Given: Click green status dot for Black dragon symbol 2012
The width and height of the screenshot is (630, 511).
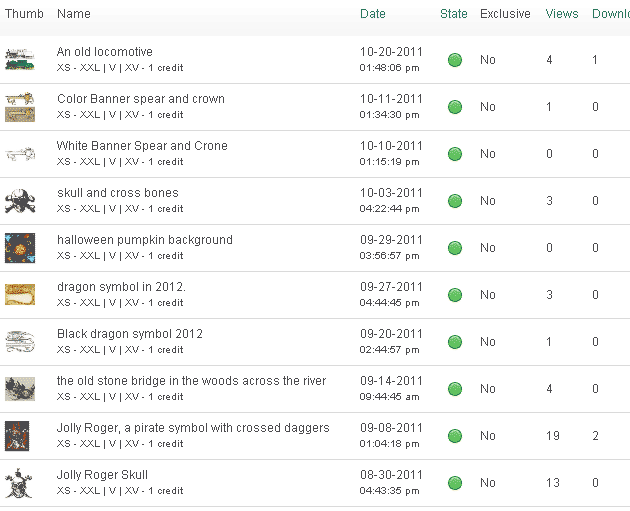Looking at the screenshot, I should click(455, 342).
